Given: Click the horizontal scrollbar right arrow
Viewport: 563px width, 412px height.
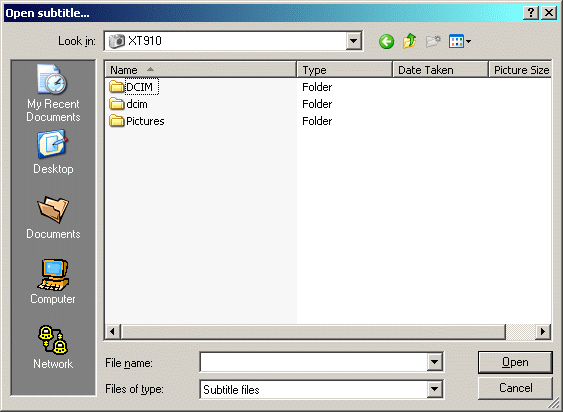Looking at the screenshot, I should click(x=543, y=331).
